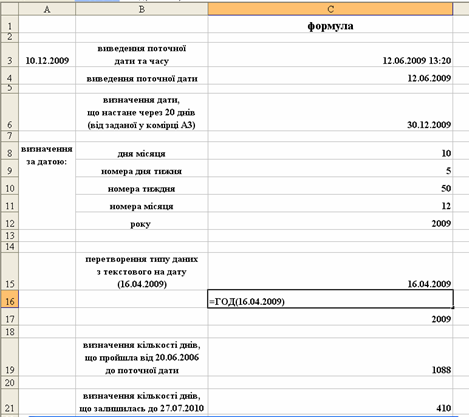Select column A header
470x418 pixels.
pos(47,9)
